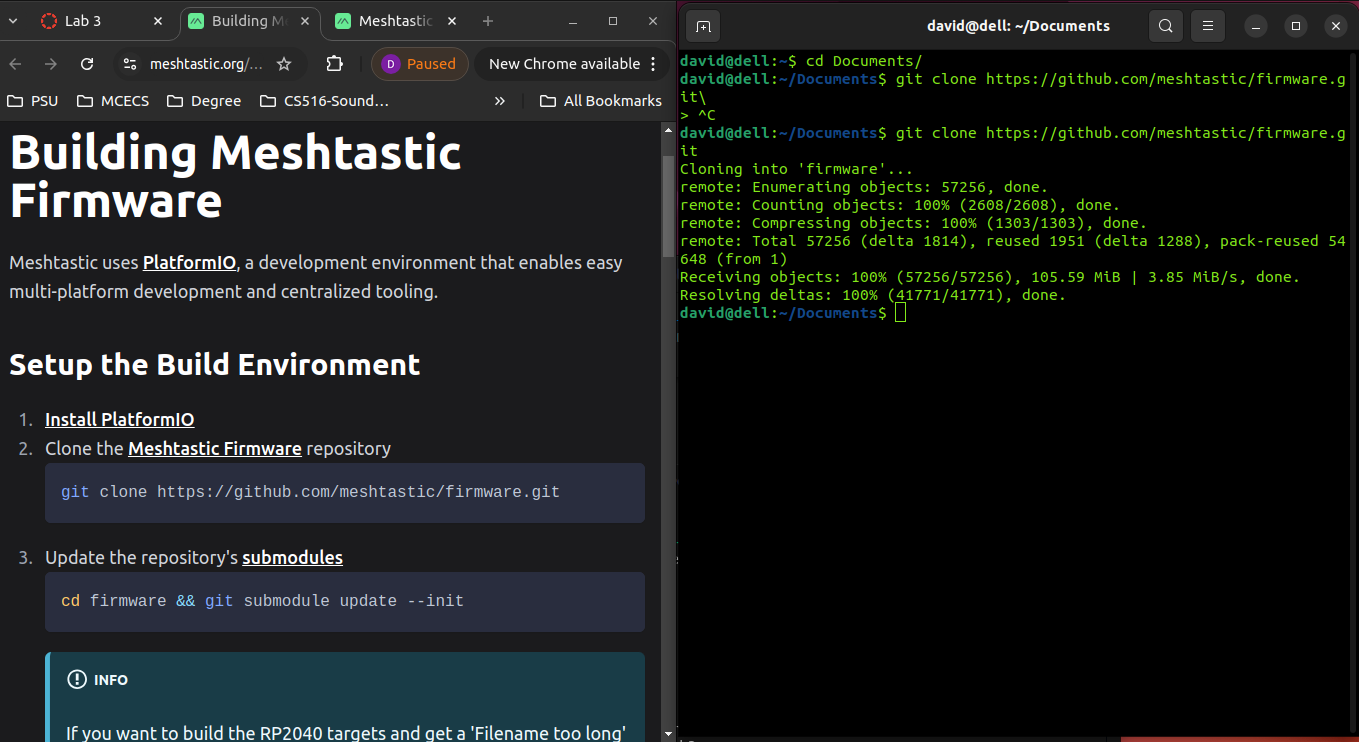Screen dimensions: 1359x742
Task: Open the All Bookmarks folder
Action: click(x=601, y=101)
